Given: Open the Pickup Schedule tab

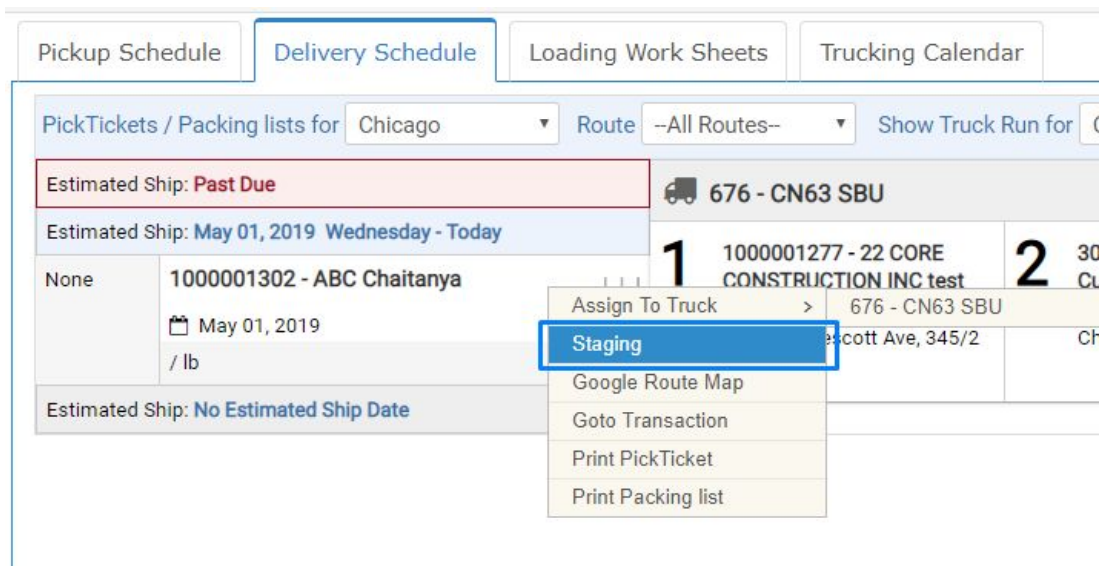Looking at the screenshot, I should click(x=129, y=53).
